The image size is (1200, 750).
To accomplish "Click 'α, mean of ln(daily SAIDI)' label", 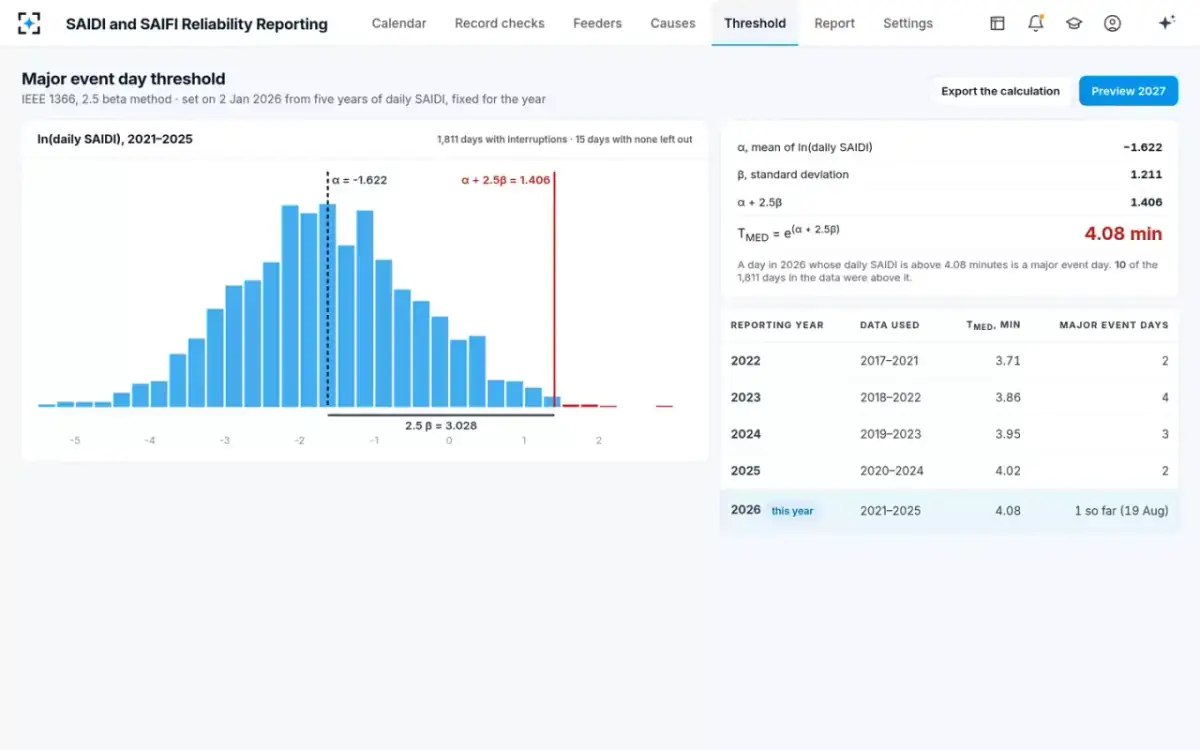I will pos(805,147).
